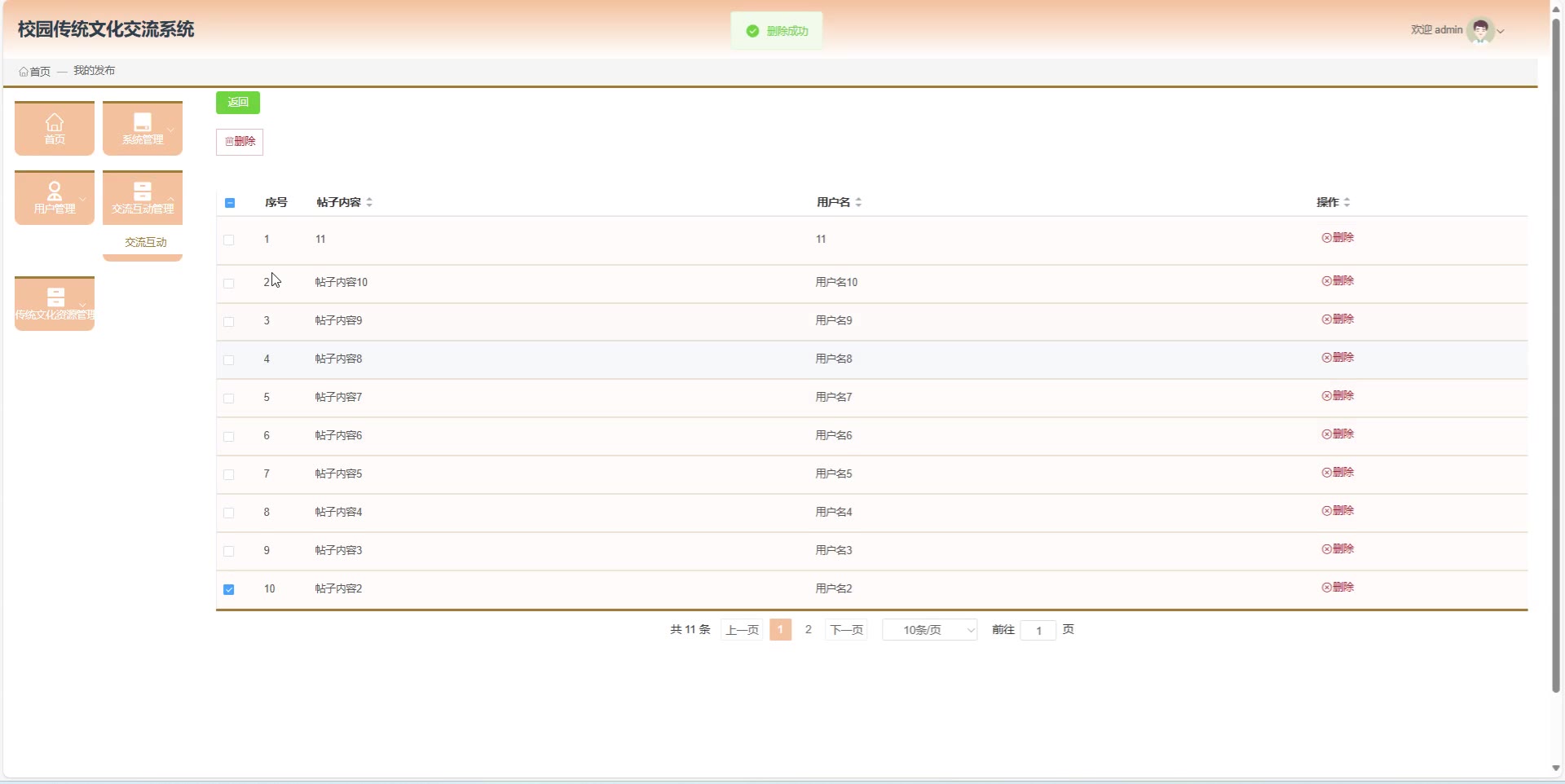Expand the 用户管理 submenu chevron
1565x784 pixels.
point(82,198)
